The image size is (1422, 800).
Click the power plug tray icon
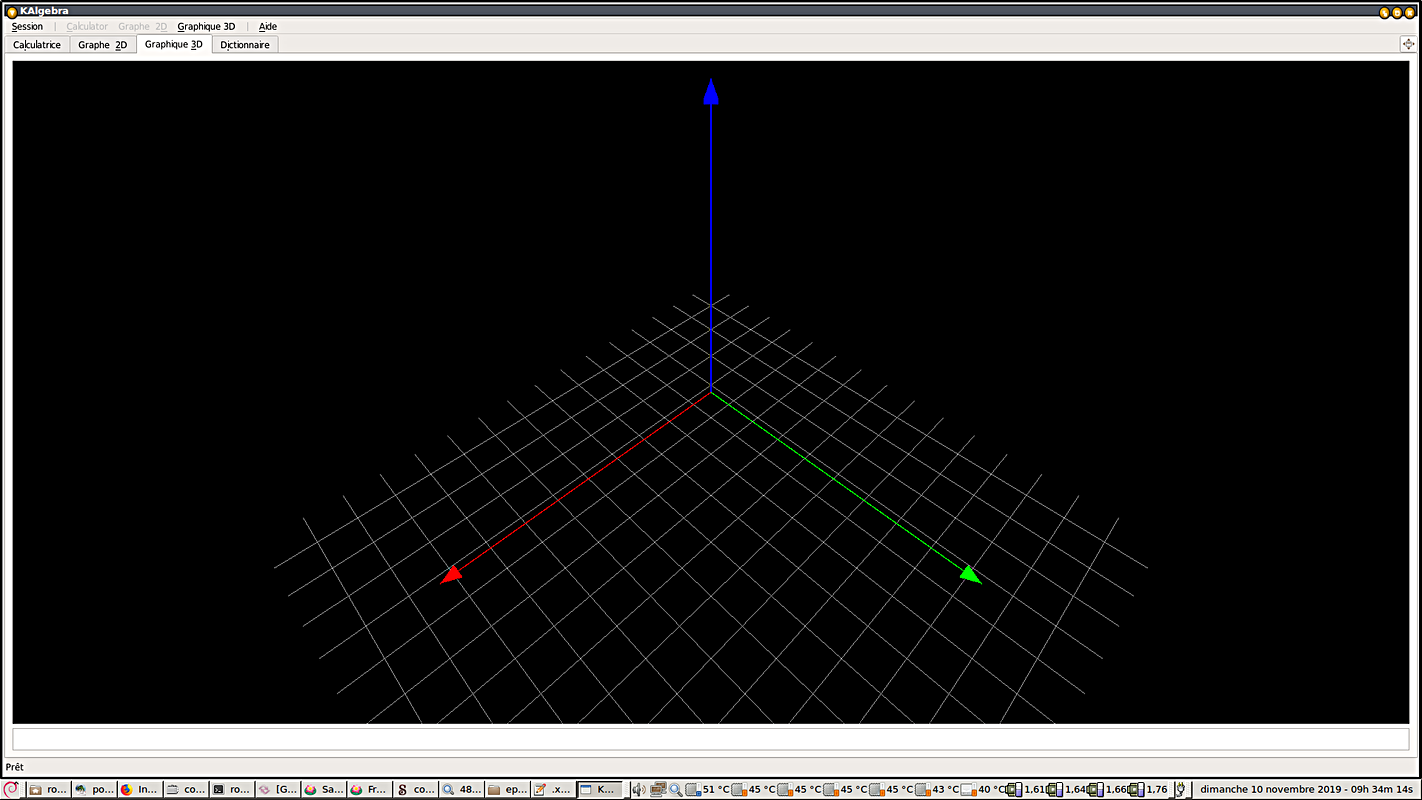coord(1180,789)
